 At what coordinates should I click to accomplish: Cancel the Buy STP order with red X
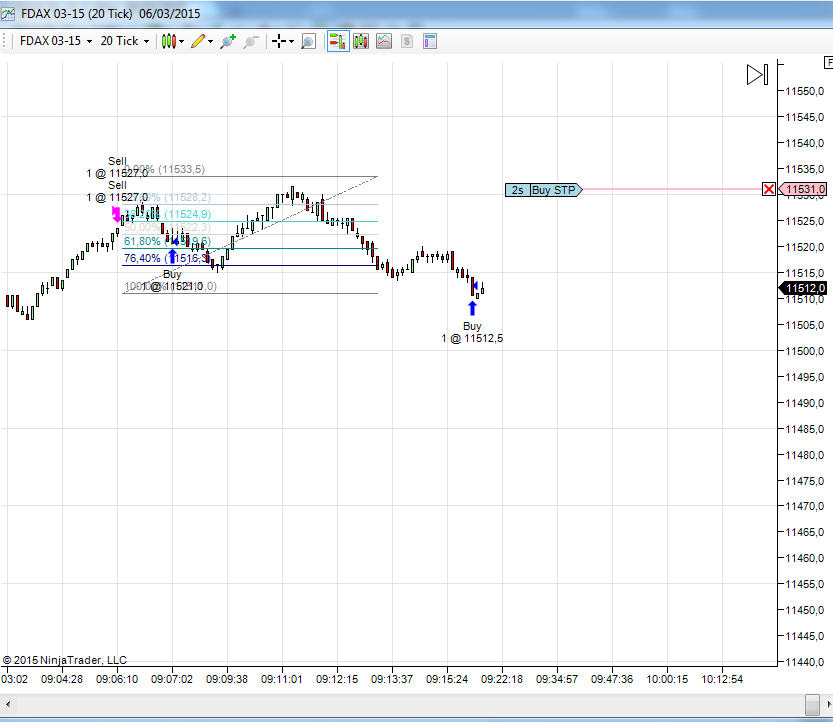tap(769, 189)
